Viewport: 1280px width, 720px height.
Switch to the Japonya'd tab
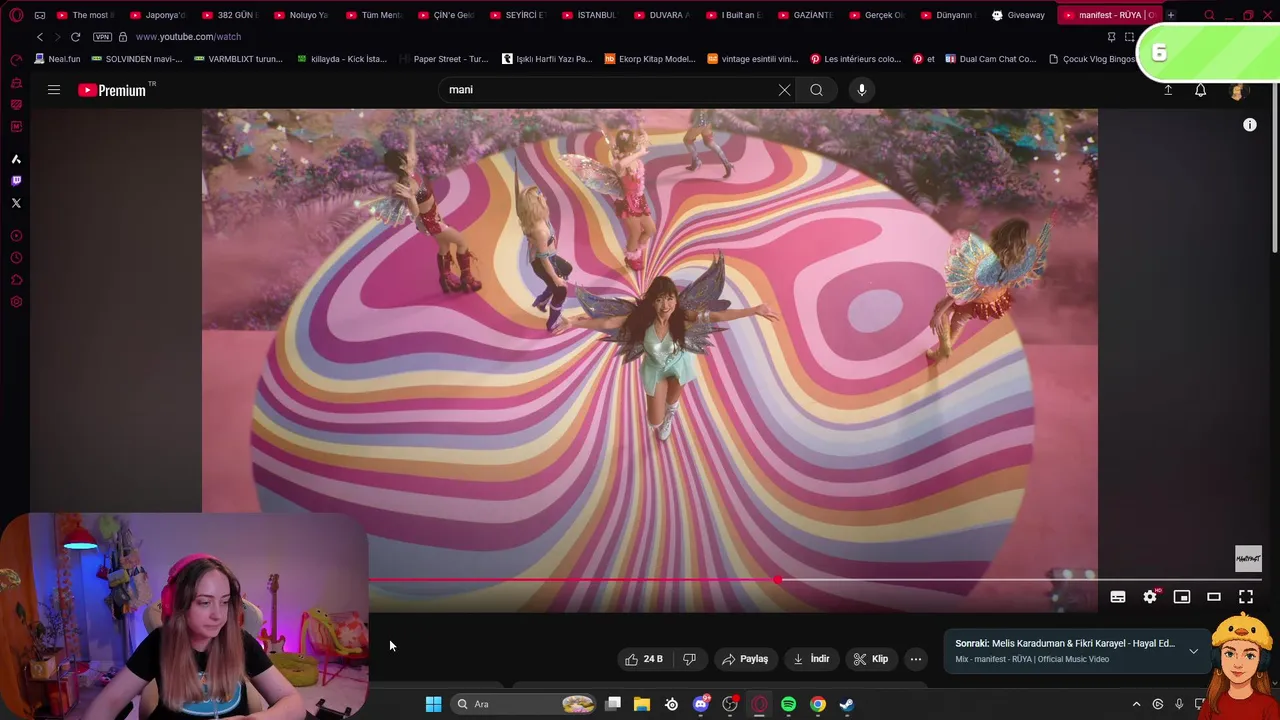point(158,15)
